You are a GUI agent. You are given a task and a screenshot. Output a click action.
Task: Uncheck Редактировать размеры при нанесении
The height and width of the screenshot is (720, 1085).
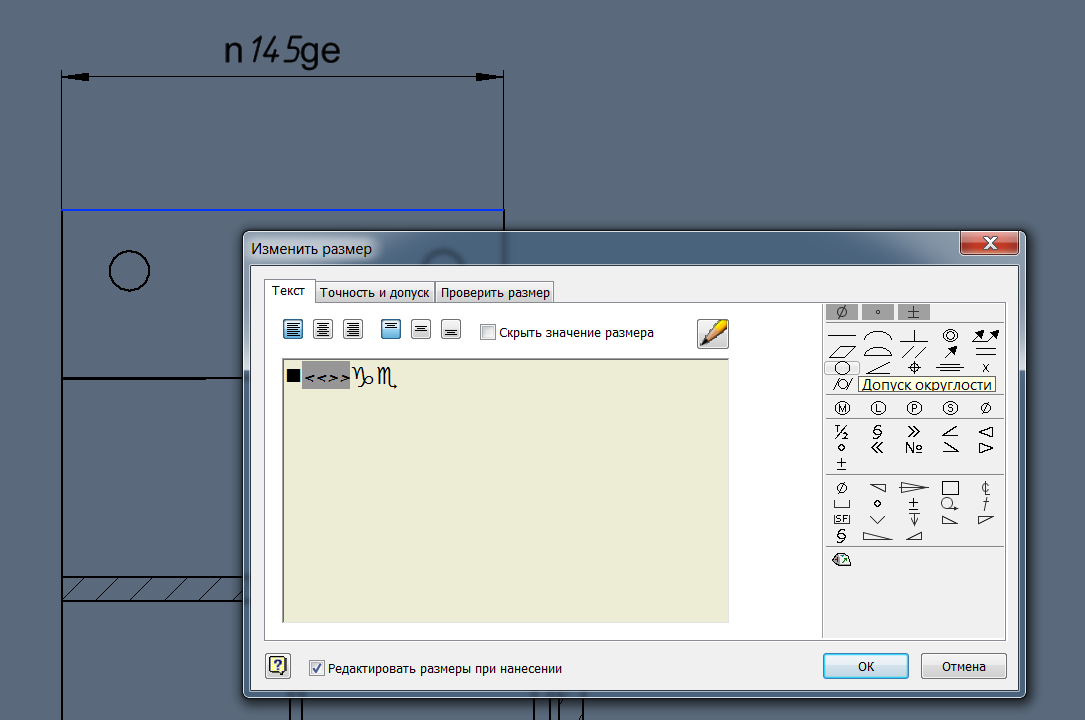(x=316, y=668)
